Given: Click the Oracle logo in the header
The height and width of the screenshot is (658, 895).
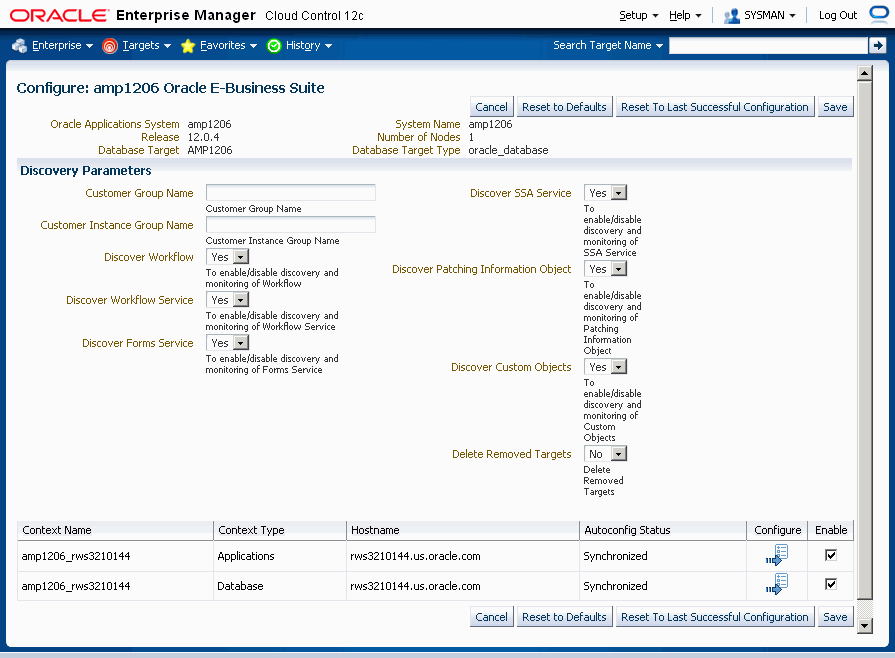Looking at the screenshot, I should [x=59, y=15].
